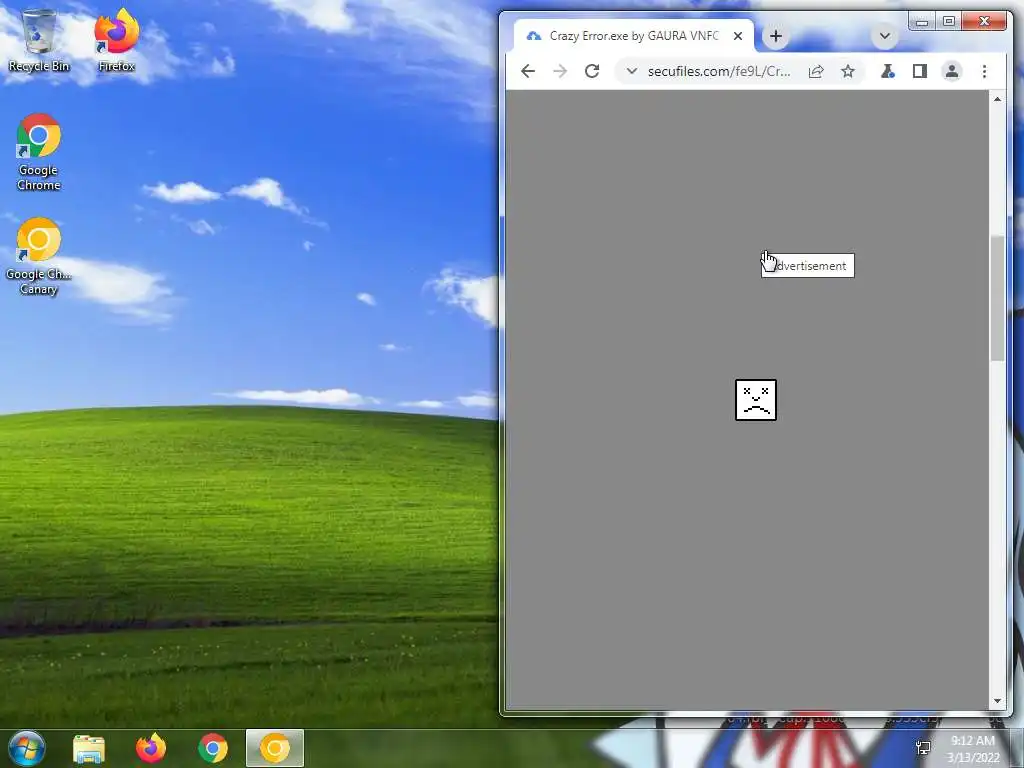This screenshot has height=768, width=1024.
Task: Open the Google Chrome Canary desktop shortcut
Action: pyautogui.click(x=39, y=257)
